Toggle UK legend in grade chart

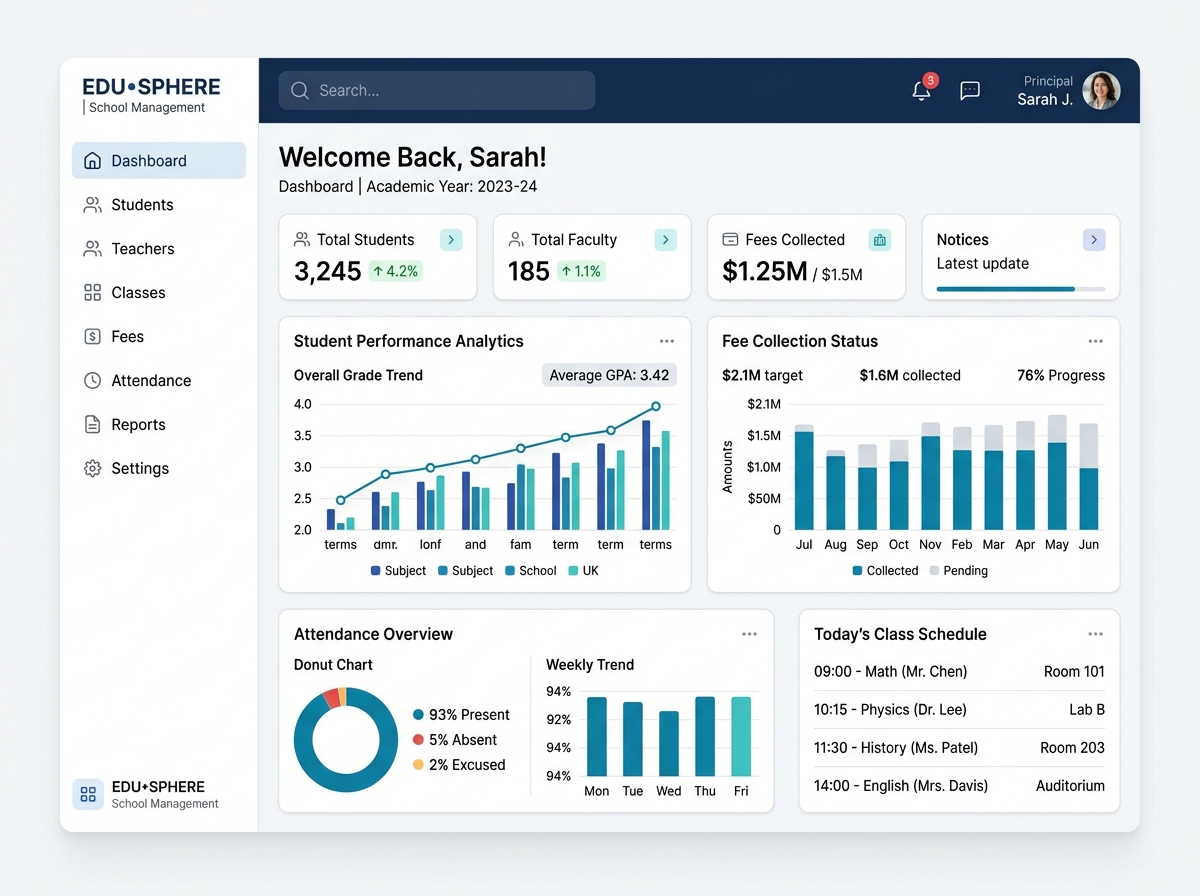[x=583, y=571]
